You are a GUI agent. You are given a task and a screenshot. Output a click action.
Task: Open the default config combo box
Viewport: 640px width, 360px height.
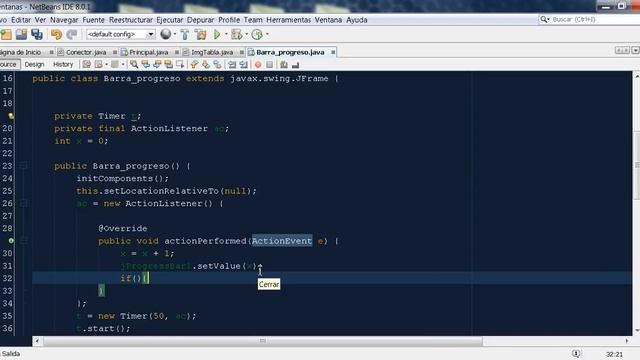(x=120, y=35)
